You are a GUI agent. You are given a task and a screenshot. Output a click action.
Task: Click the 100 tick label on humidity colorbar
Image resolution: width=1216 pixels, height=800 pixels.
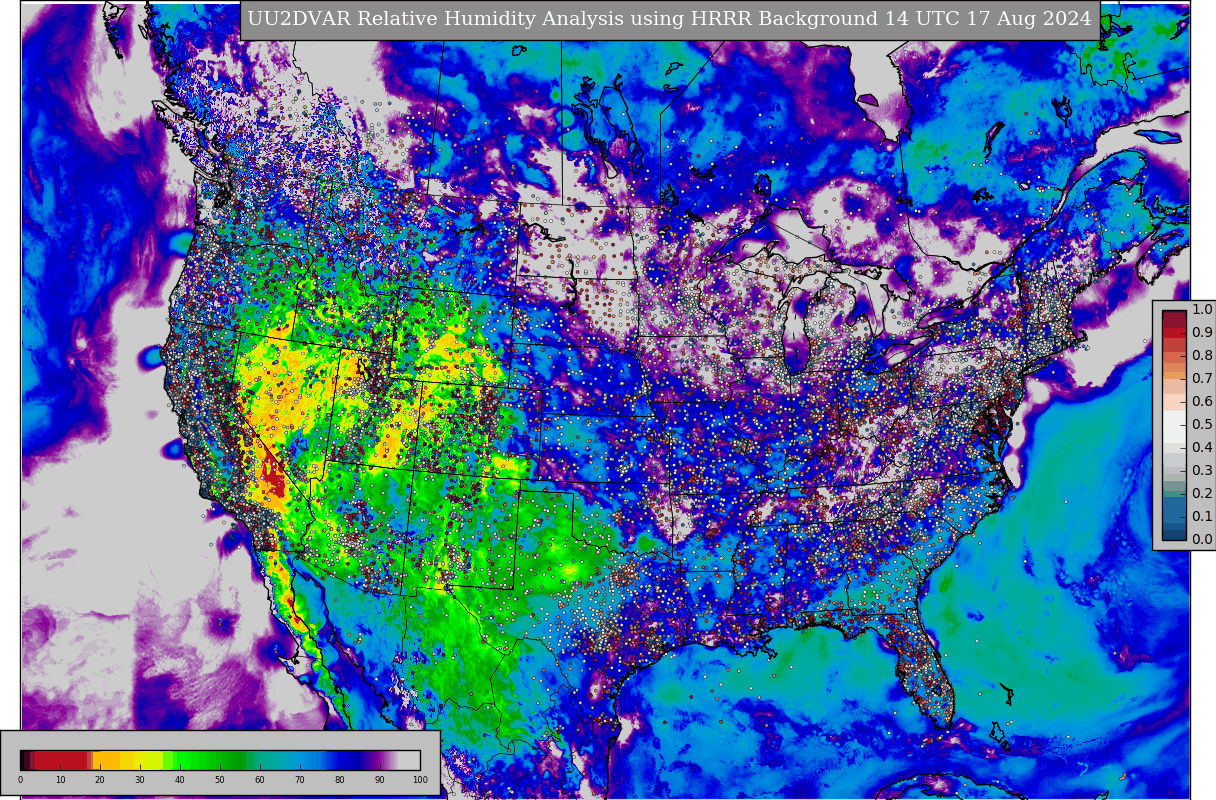pyautogui.click(x=420, y=780)
